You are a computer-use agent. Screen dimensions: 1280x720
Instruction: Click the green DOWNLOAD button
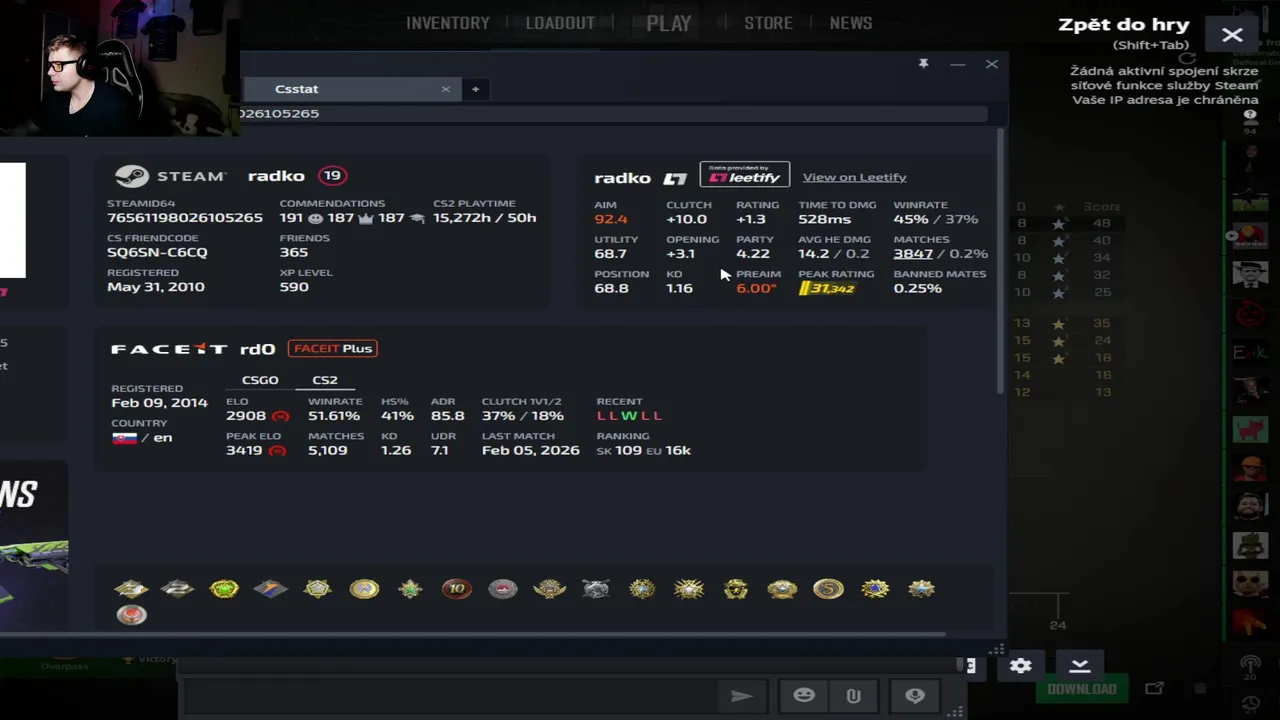pyautogui.click(x=1082, y=689)
